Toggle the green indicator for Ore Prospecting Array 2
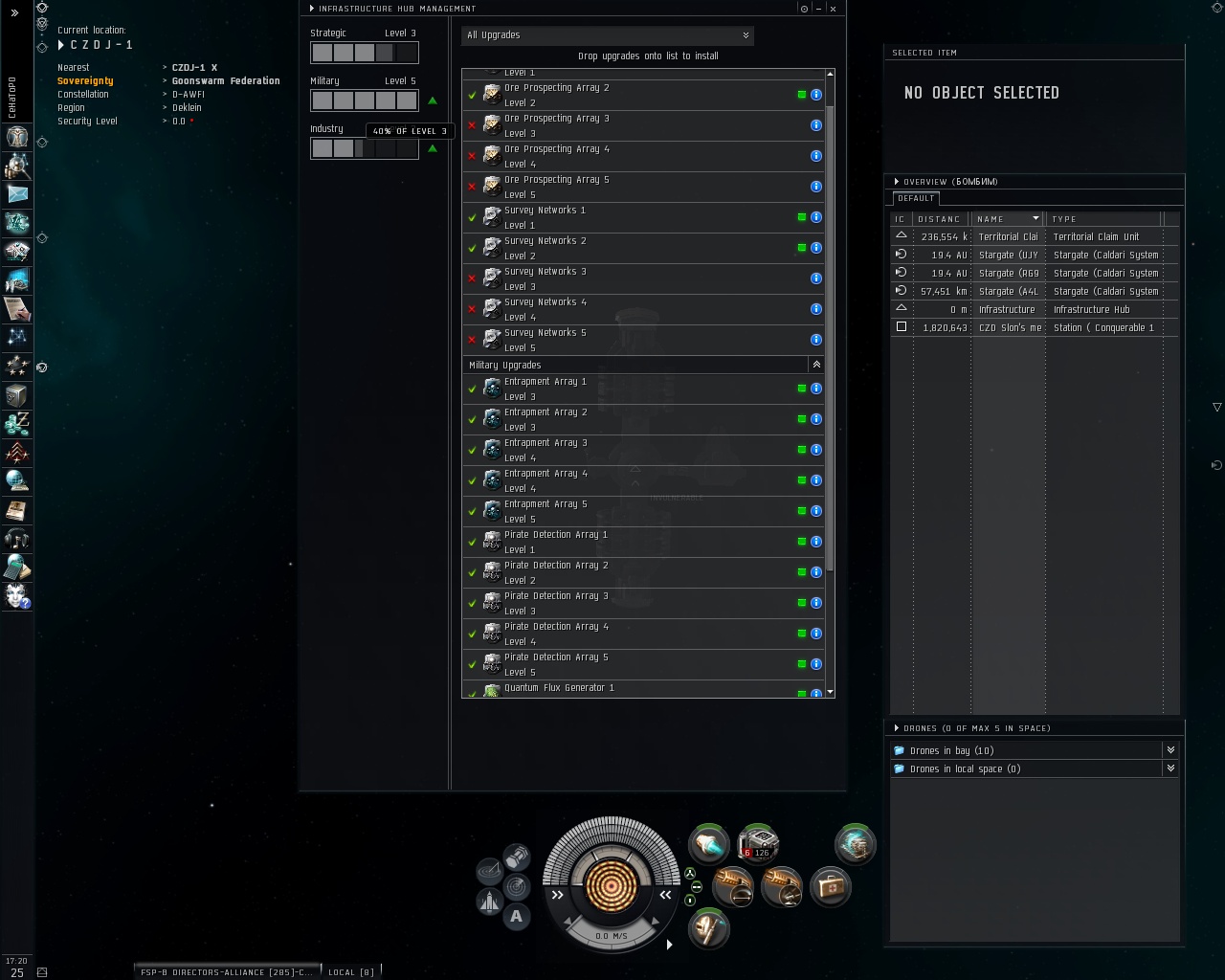Viewport: 1225px width, 980px height. (802, 95)
